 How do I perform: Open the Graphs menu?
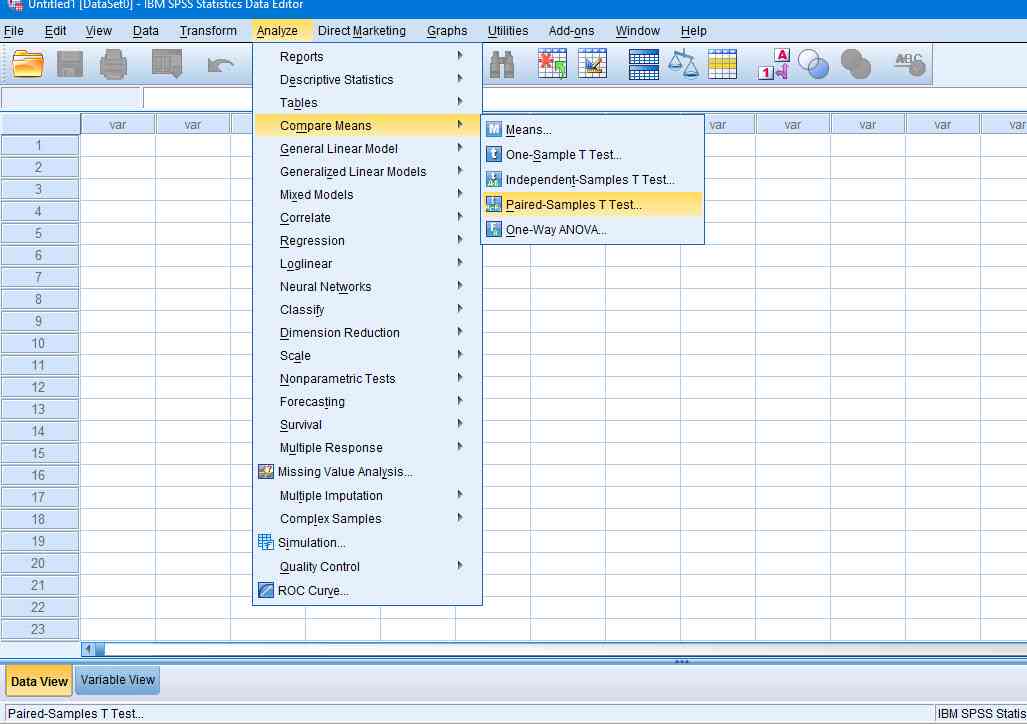click(x=447, y=31)
